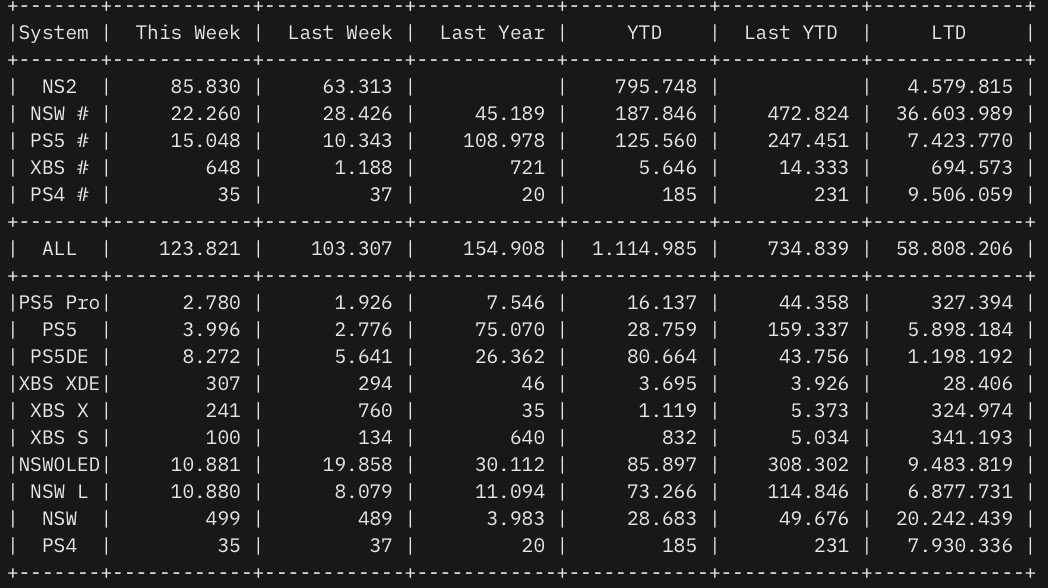Select the This Week column header
Viewport: 1048px width, 588px height.
187,33
